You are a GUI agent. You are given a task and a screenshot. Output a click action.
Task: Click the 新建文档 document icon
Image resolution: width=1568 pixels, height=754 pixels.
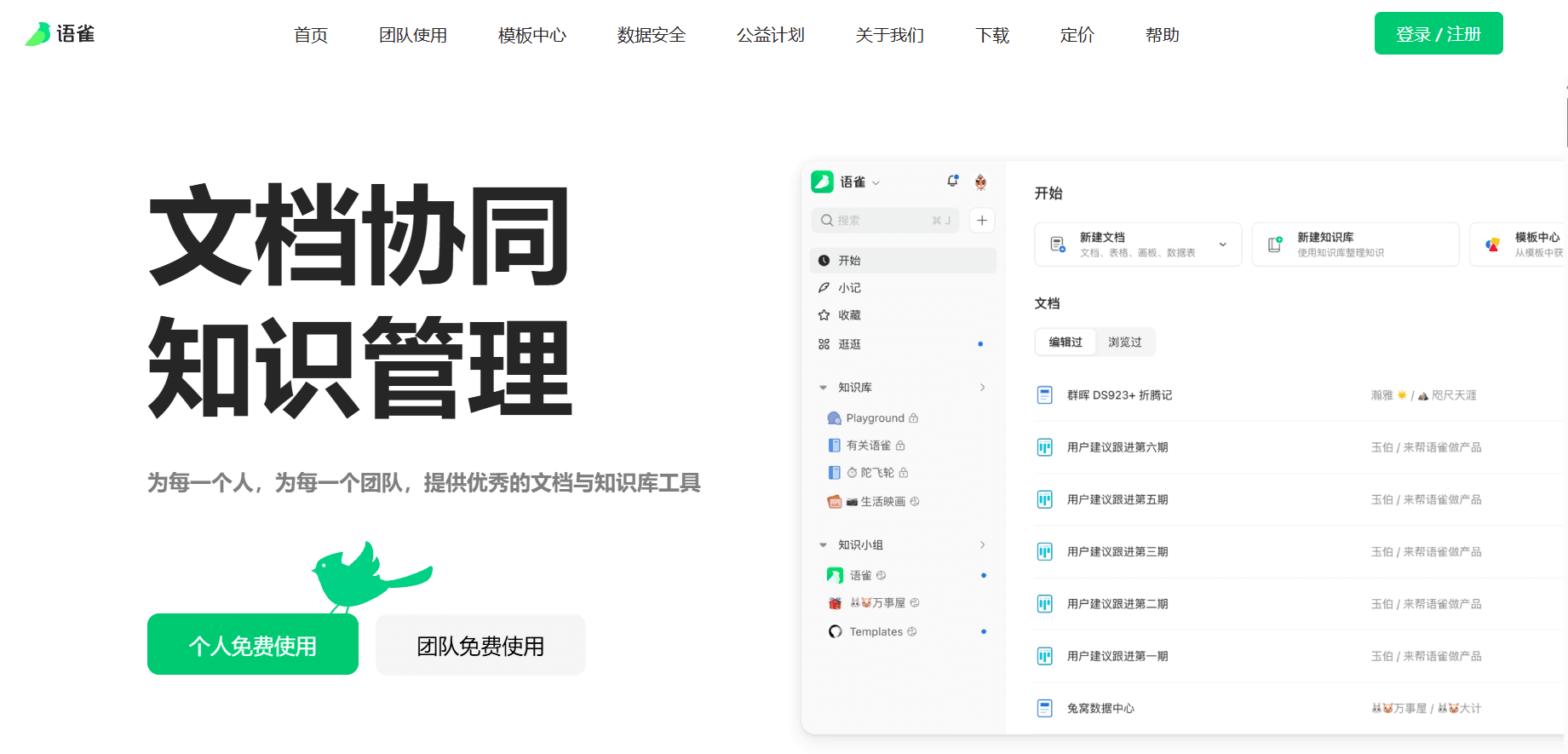pos(1058,245)
